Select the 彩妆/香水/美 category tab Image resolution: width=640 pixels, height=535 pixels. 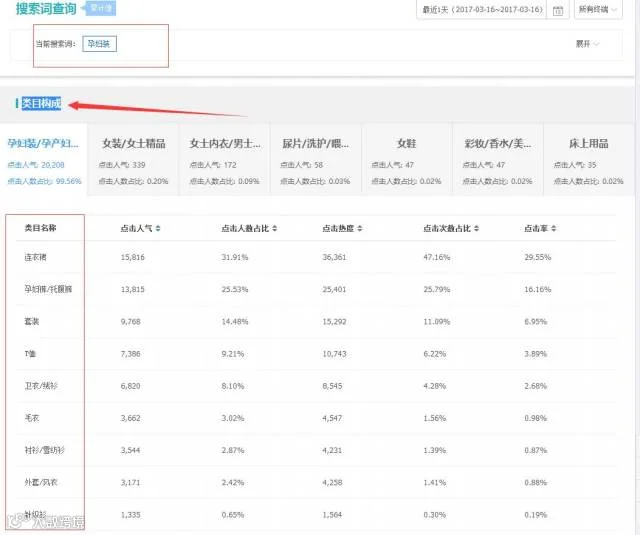498,161
